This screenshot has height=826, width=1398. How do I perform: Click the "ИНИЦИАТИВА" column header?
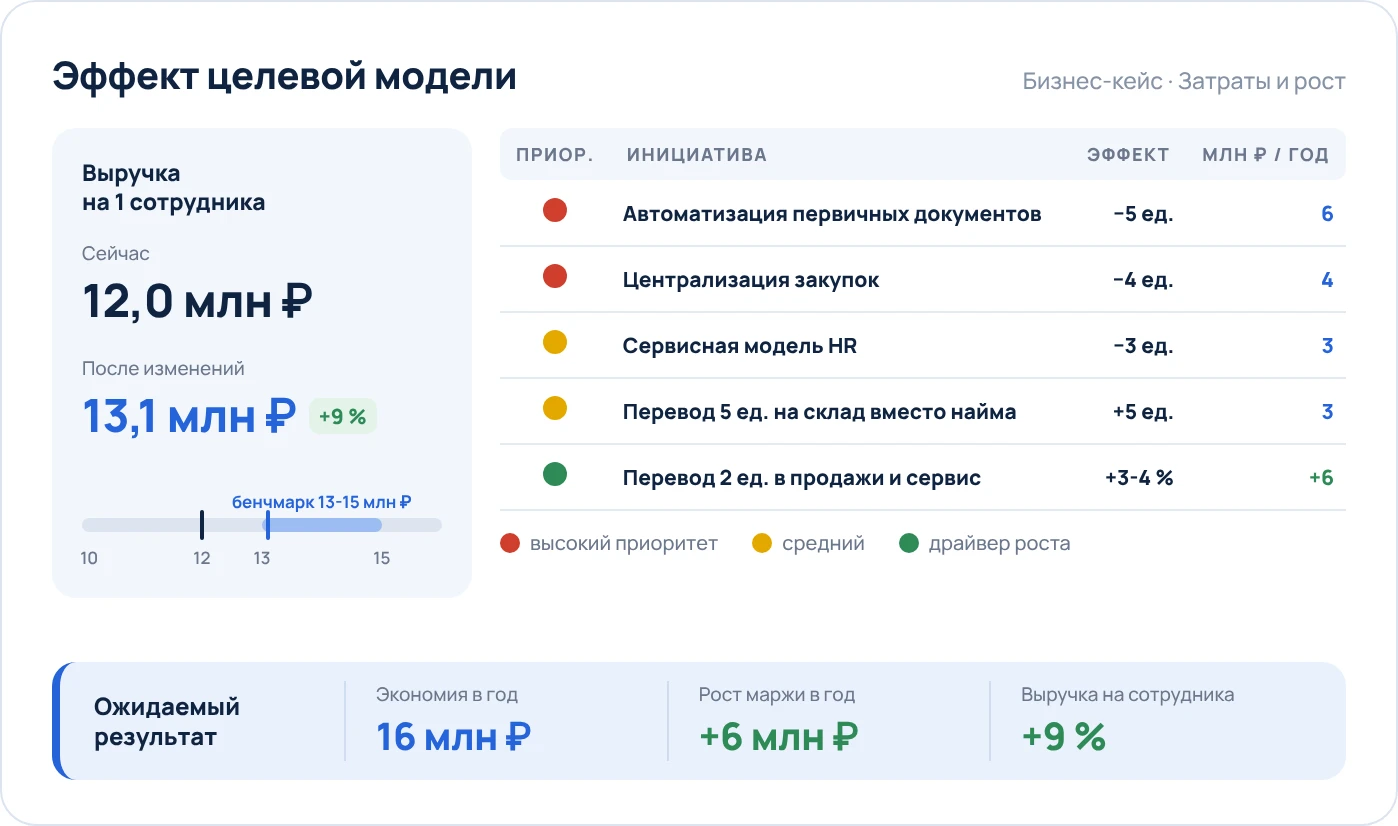click(x=697, y=155)
